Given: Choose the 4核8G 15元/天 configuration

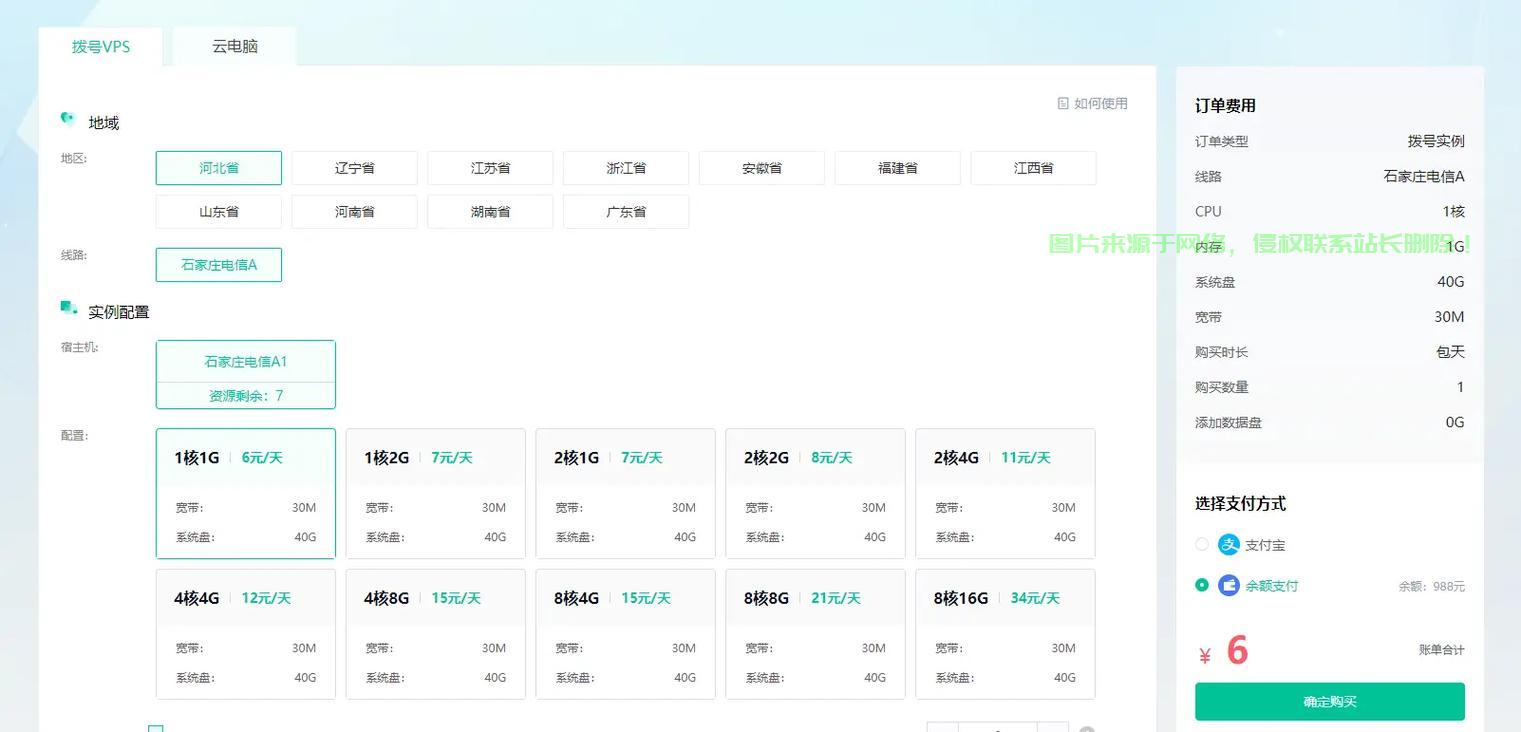Looking at the screenshot, I should (x=435, y=634).
